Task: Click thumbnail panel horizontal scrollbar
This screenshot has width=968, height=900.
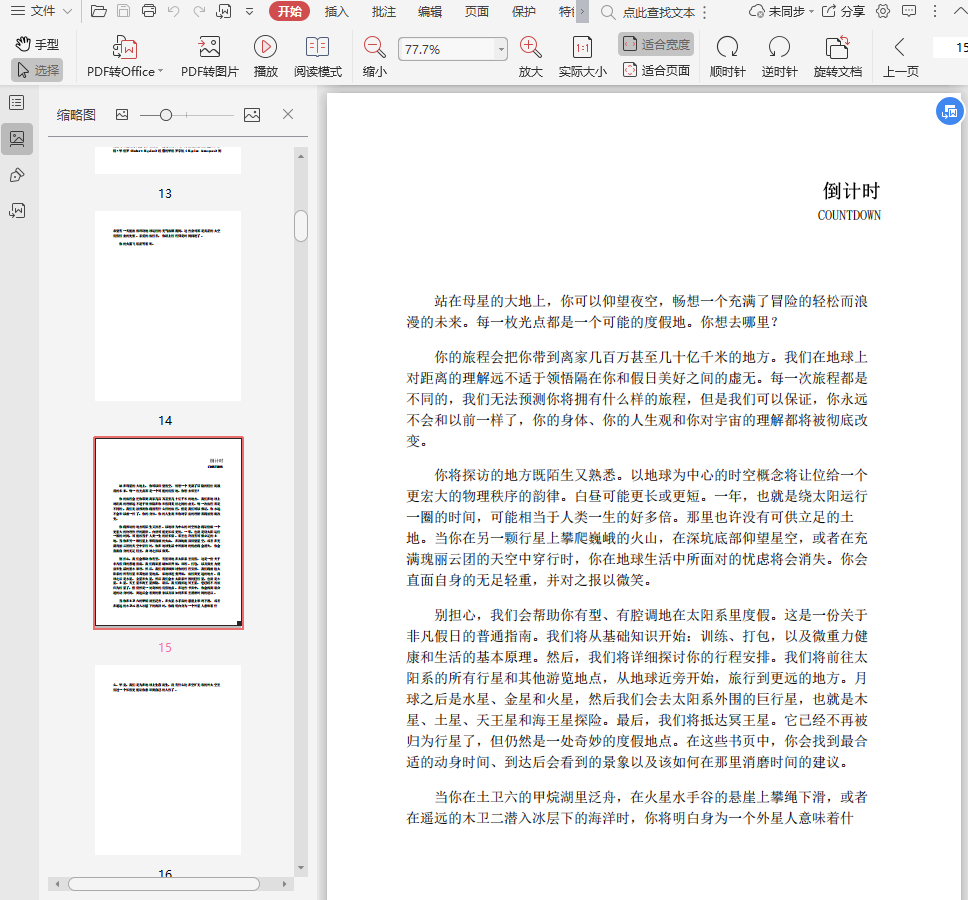Action: (x=164, y=884)
